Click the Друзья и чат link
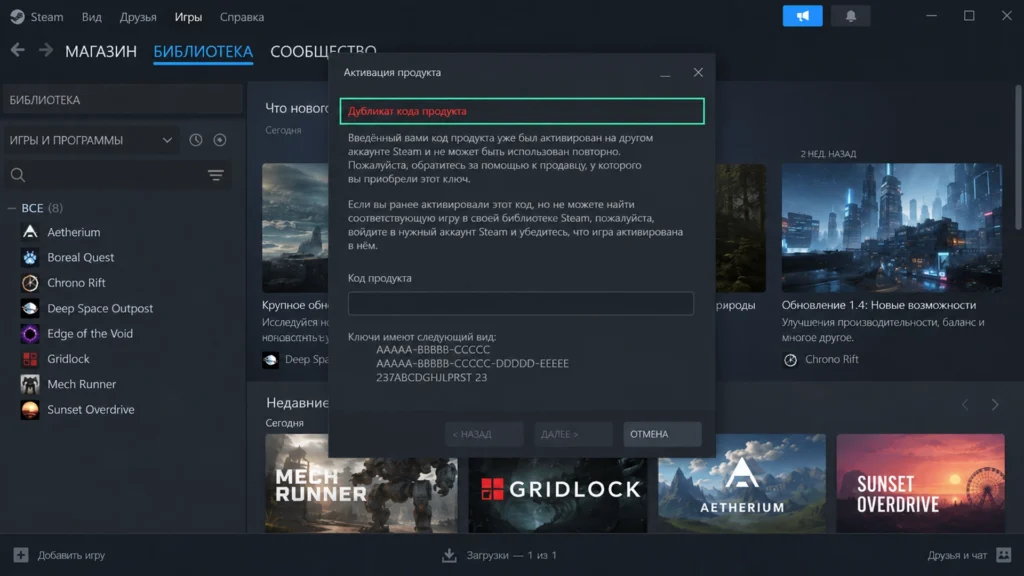Viewport: 1024px width, 576px height. [957, 555]
